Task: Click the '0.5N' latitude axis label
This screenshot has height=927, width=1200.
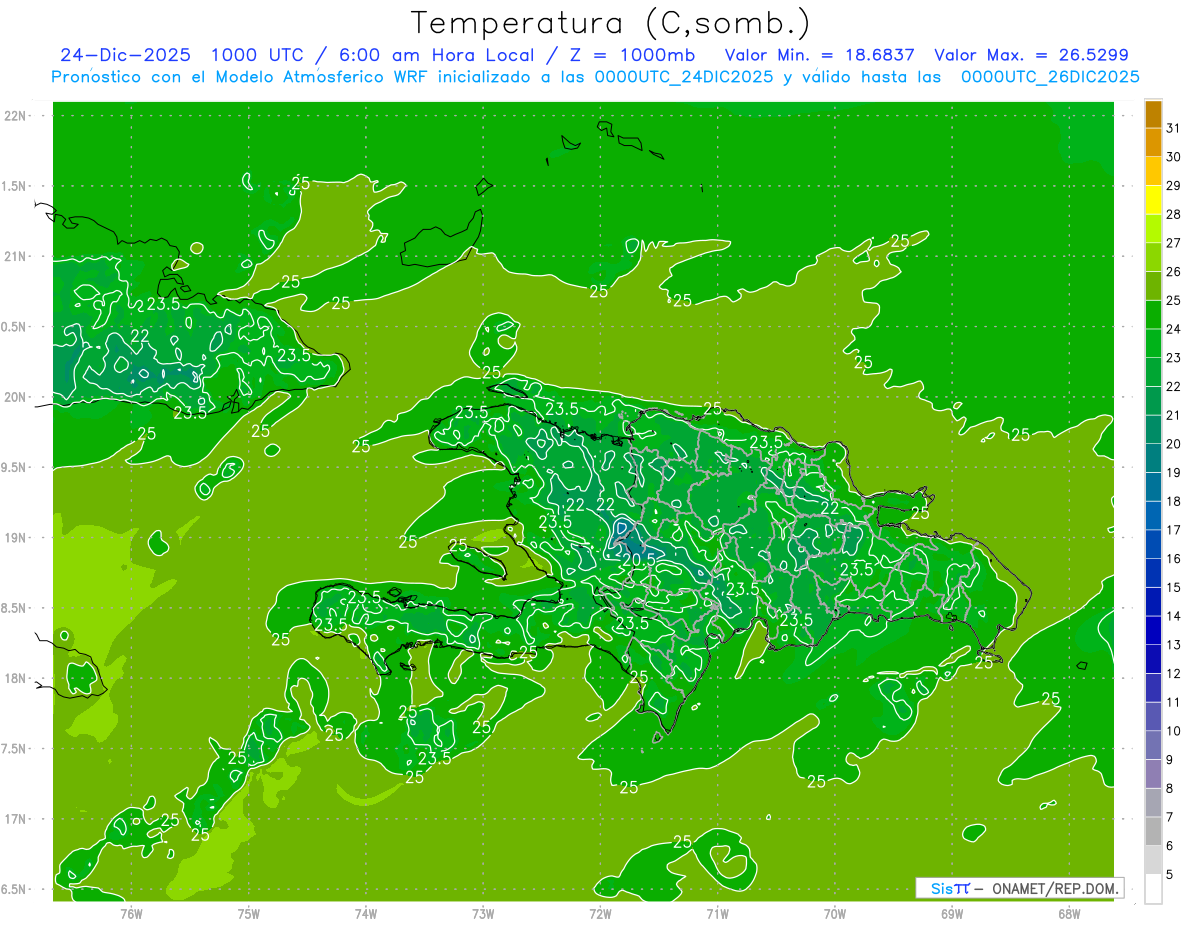Action: (15, 327)
